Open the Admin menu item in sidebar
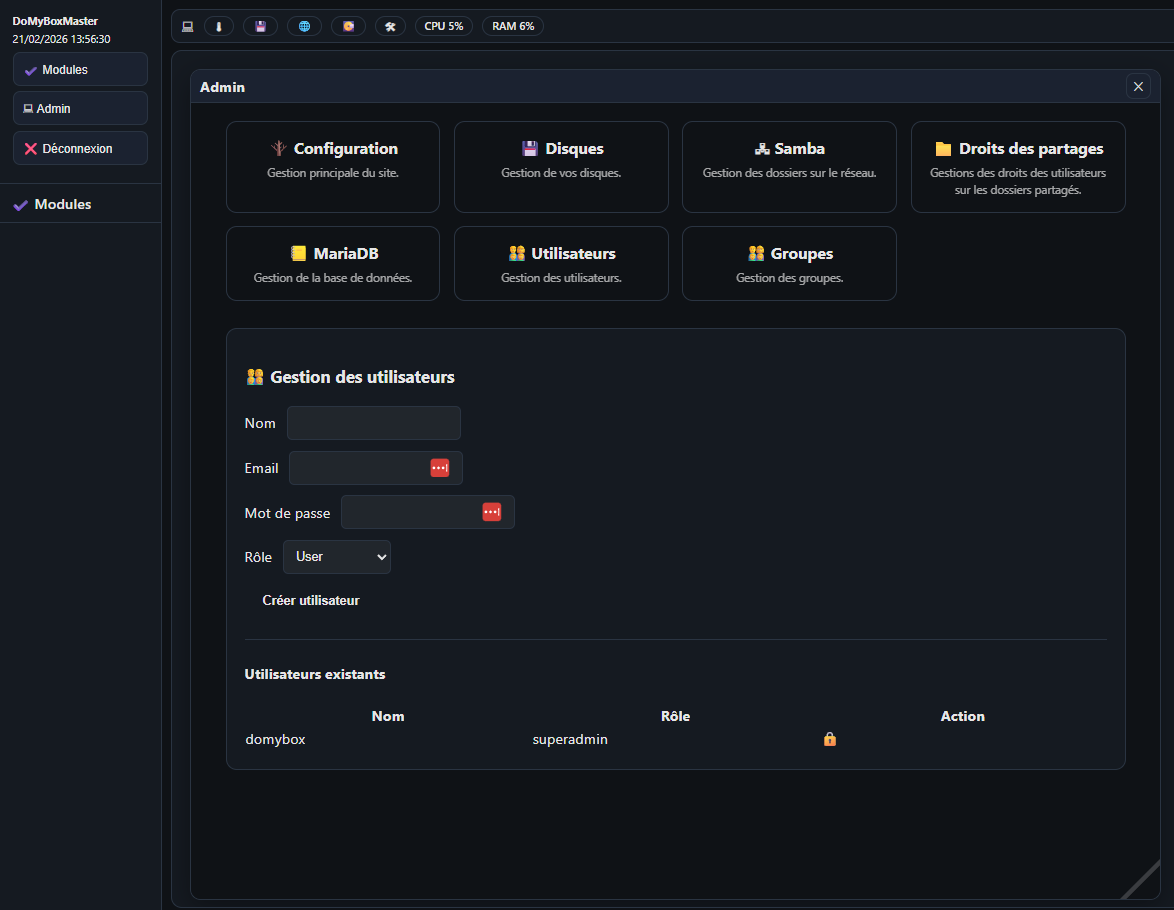 [80, 109]
